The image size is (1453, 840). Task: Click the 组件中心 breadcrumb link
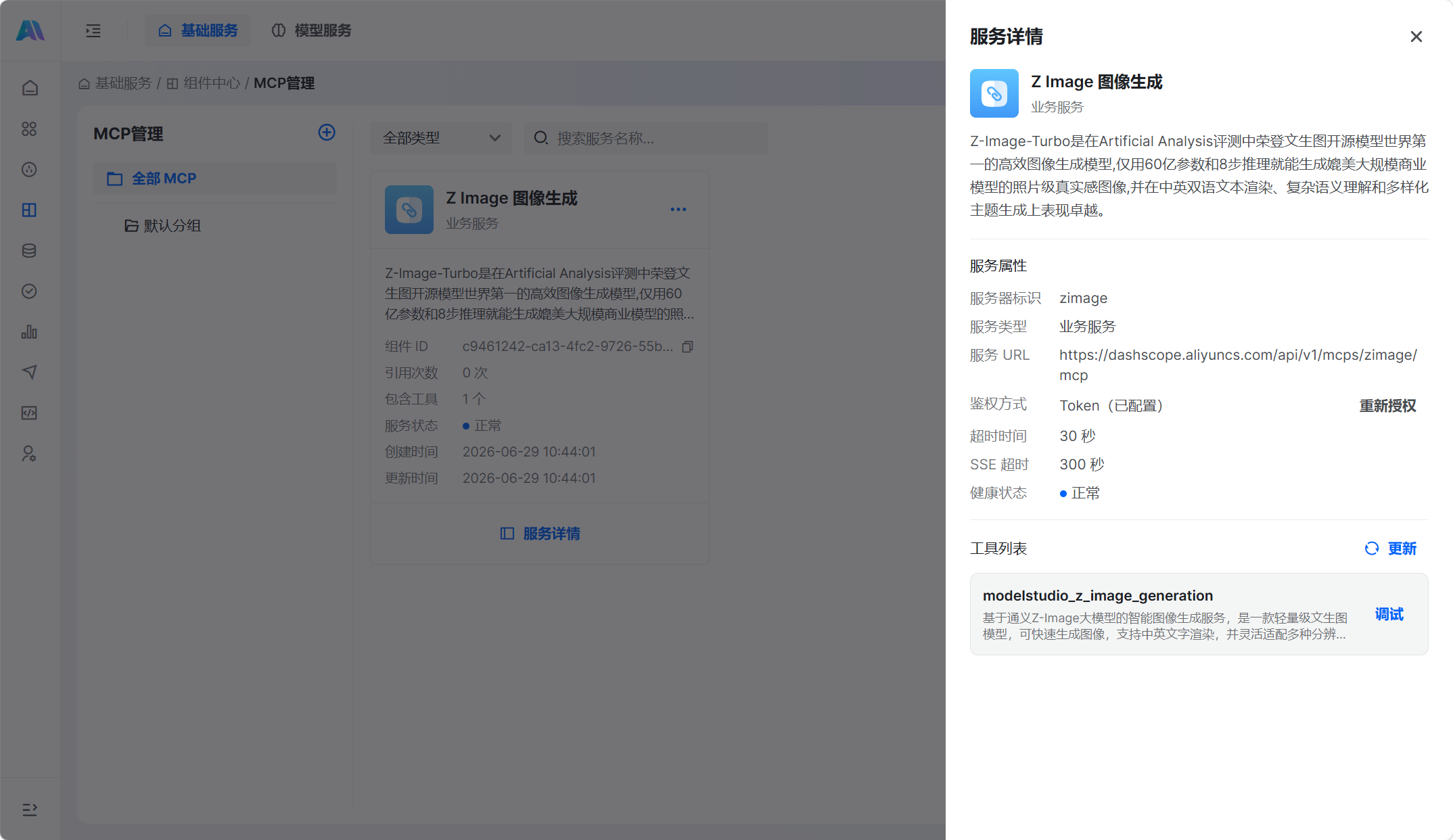coord(204,83)
